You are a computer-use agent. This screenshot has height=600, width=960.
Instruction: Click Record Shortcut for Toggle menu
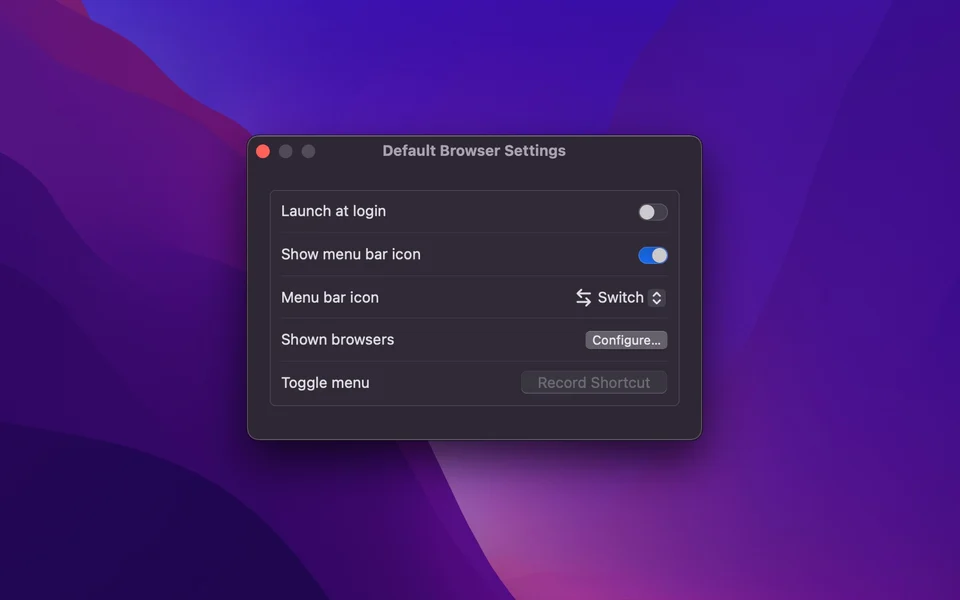click(x=594, y=383)
